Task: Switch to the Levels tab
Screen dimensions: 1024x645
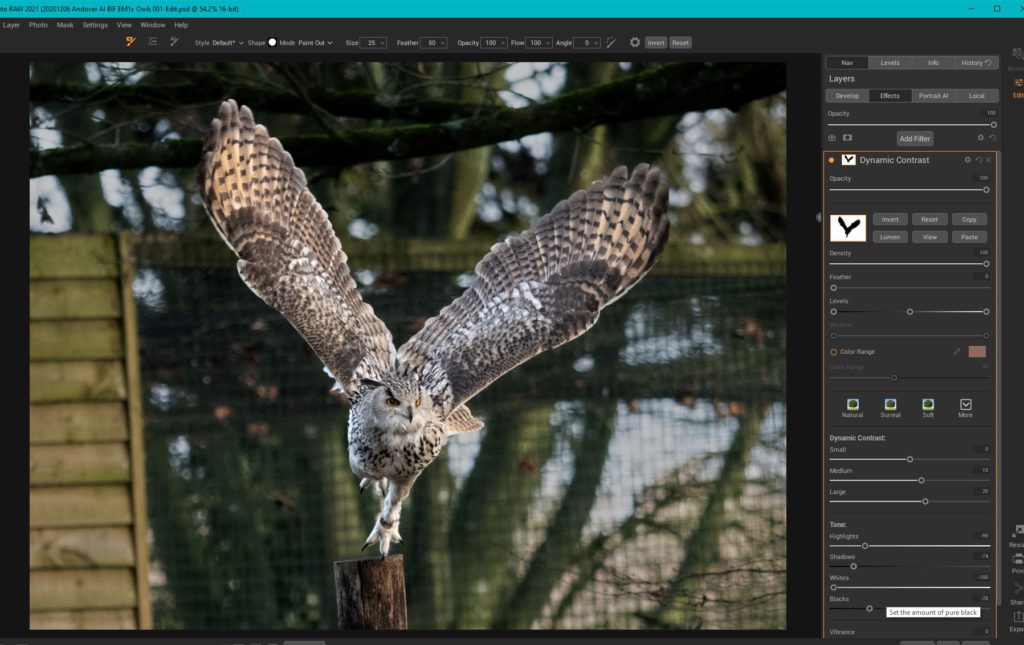Action: (x=889, y=62)
